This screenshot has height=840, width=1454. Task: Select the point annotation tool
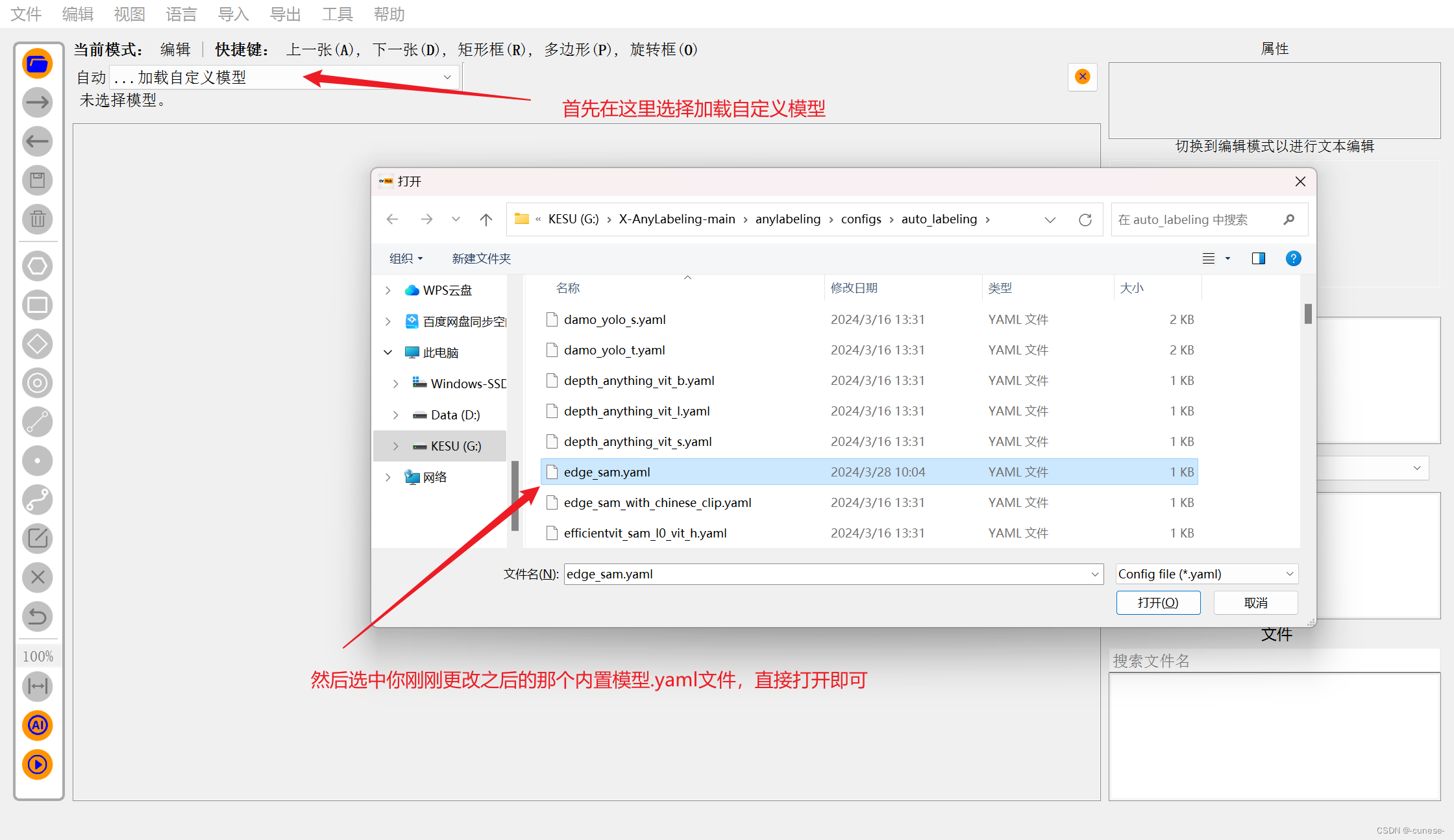click(x=37, y=461)
